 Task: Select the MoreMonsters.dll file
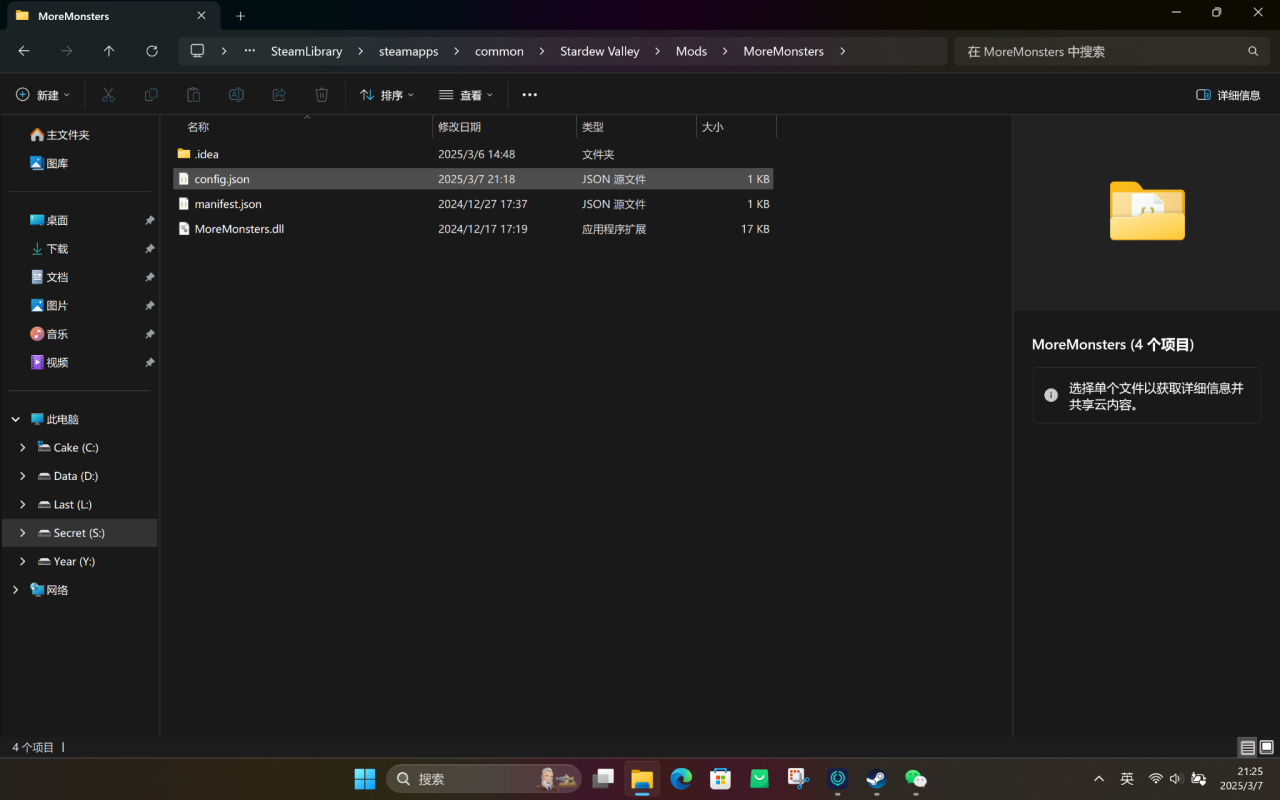pyautogui.click(x=473, y=229)
